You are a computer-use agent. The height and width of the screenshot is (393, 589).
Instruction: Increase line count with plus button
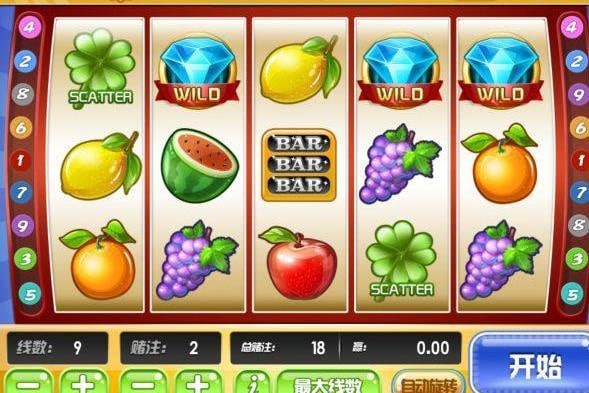pos(83,382)
